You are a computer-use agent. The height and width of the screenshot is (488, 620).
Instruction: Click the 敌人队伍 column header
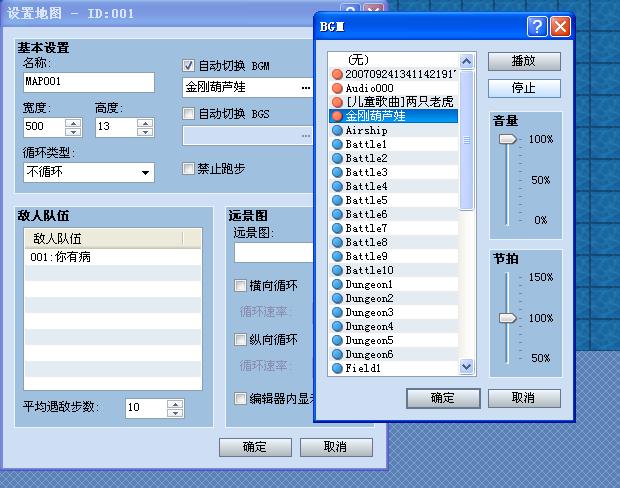104,238
